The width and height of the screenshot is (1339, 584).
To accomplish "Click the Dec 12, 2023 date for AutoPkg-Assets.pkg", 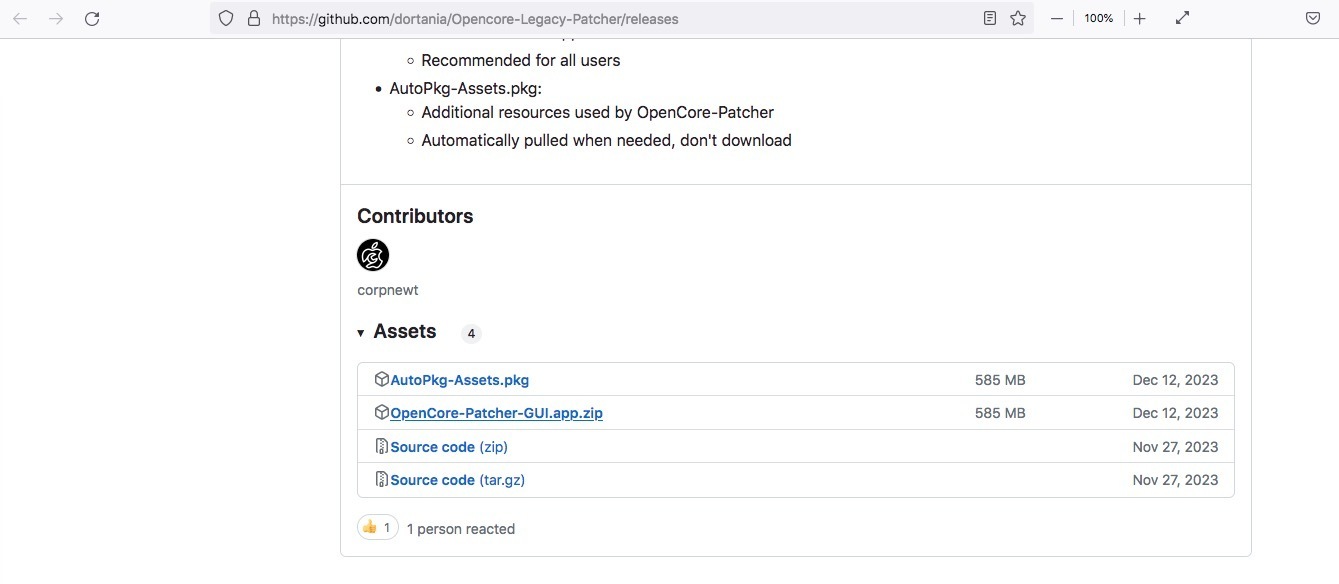I will [x=1176, y=380].
